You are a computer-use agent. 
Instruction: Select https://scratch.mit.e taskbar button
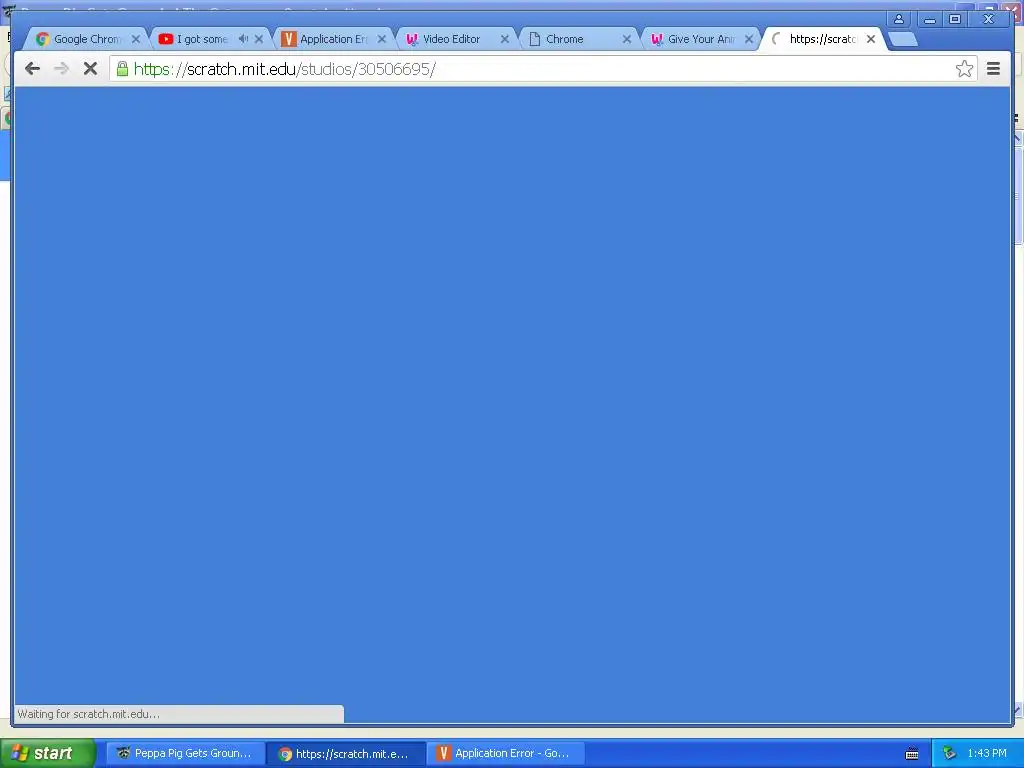[x=346, y=753]
